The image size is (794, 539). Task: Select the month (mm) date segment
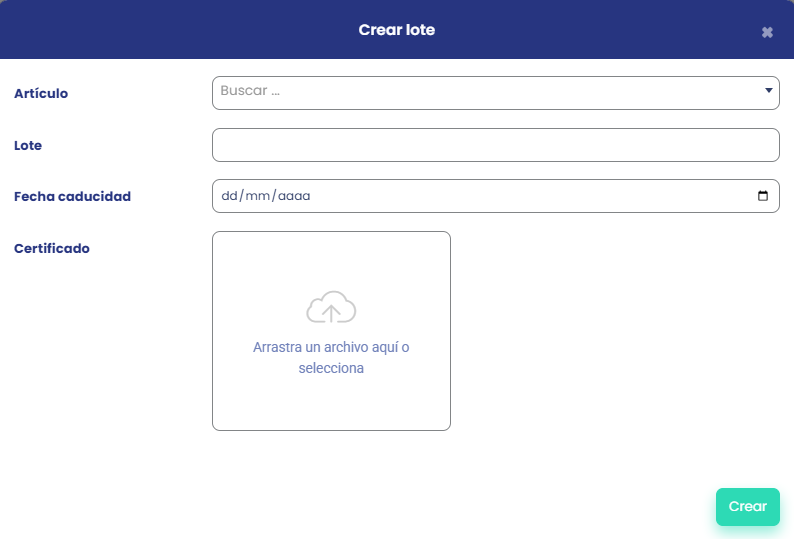click(256, 196)
